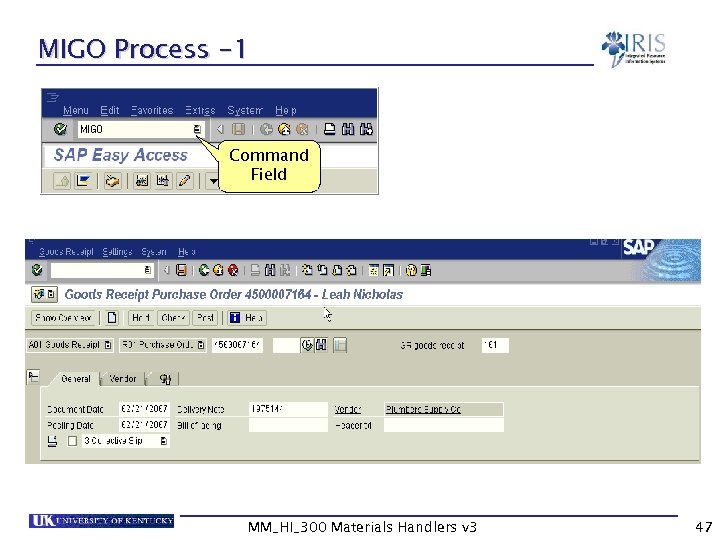Open the Help menu in the MIGO window
The height and width of the screenshot is (540, 720).
coord(186,252)
